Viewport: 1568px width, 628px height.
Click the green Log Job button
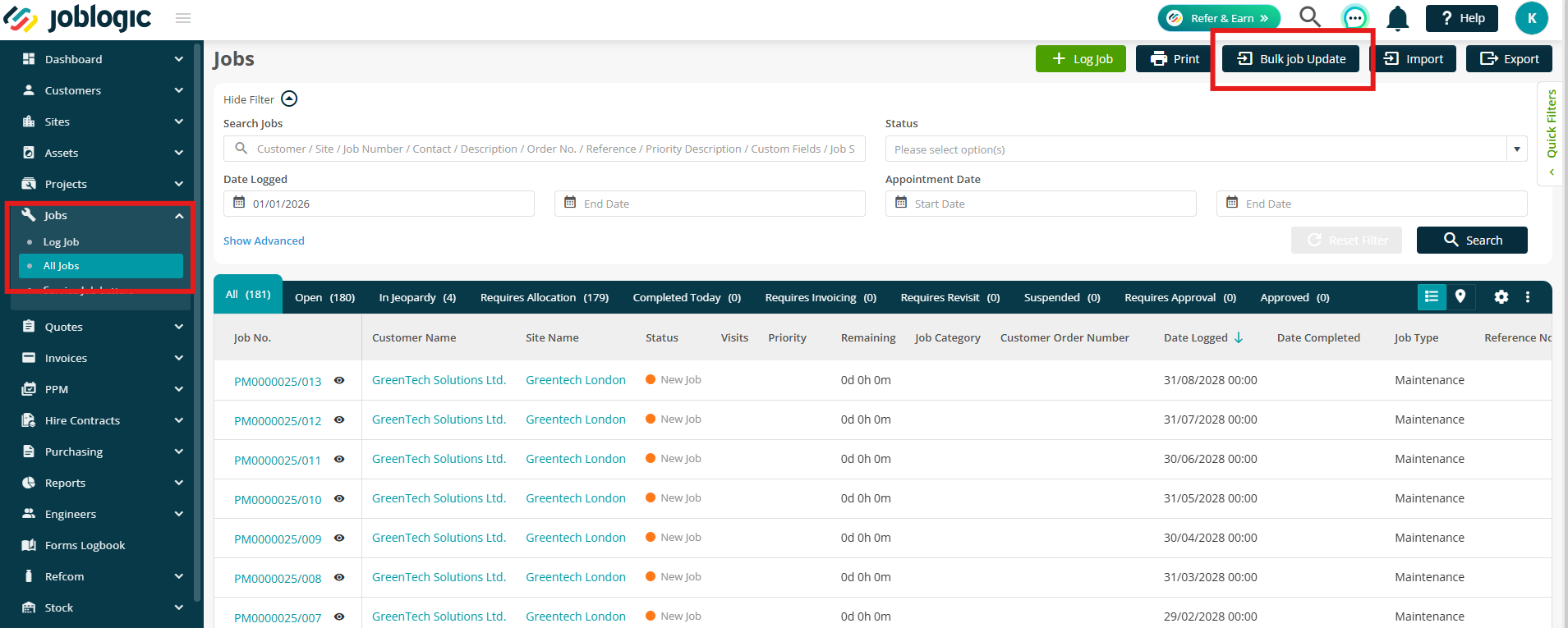pos(1081,59)
